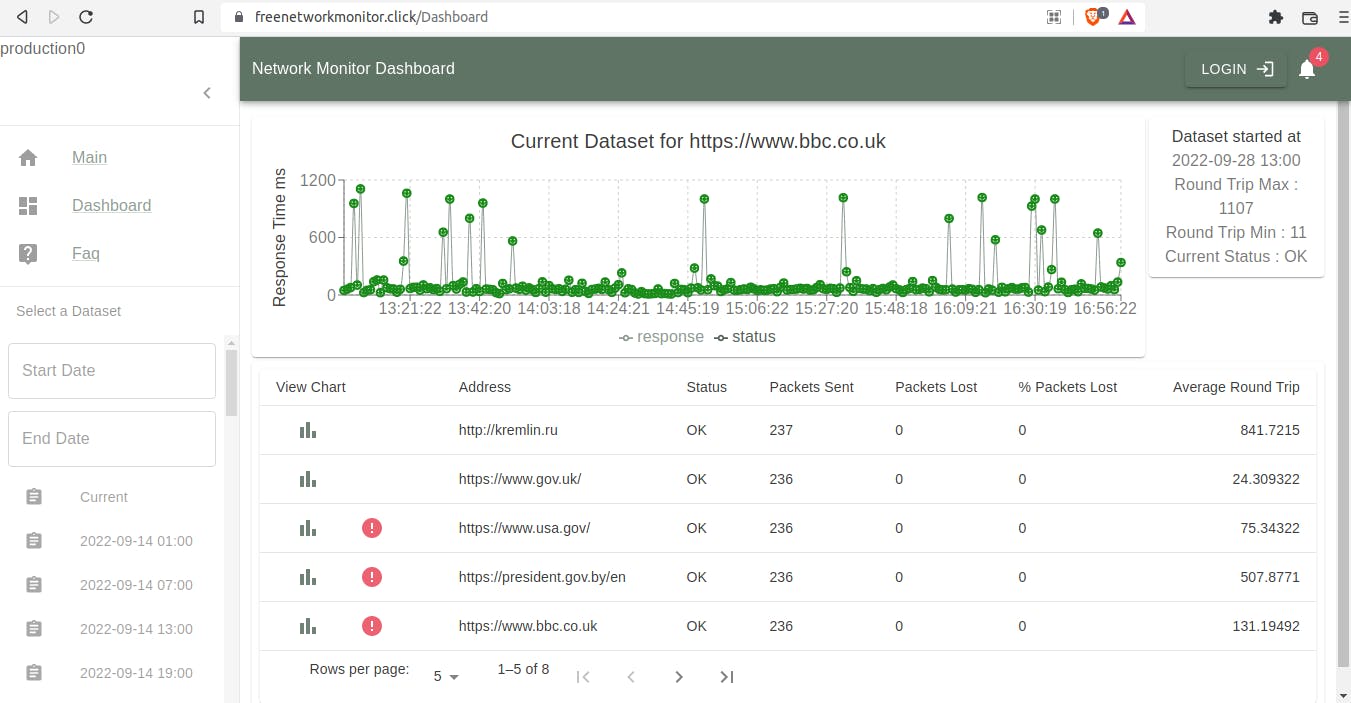
Task: Click the clipboard icon beside Current dataset
Action: click(x=33, y=496)
